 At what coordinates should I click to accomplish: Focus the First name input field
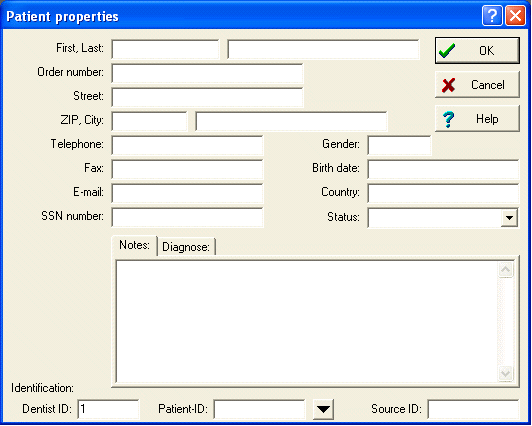point(166,50)
